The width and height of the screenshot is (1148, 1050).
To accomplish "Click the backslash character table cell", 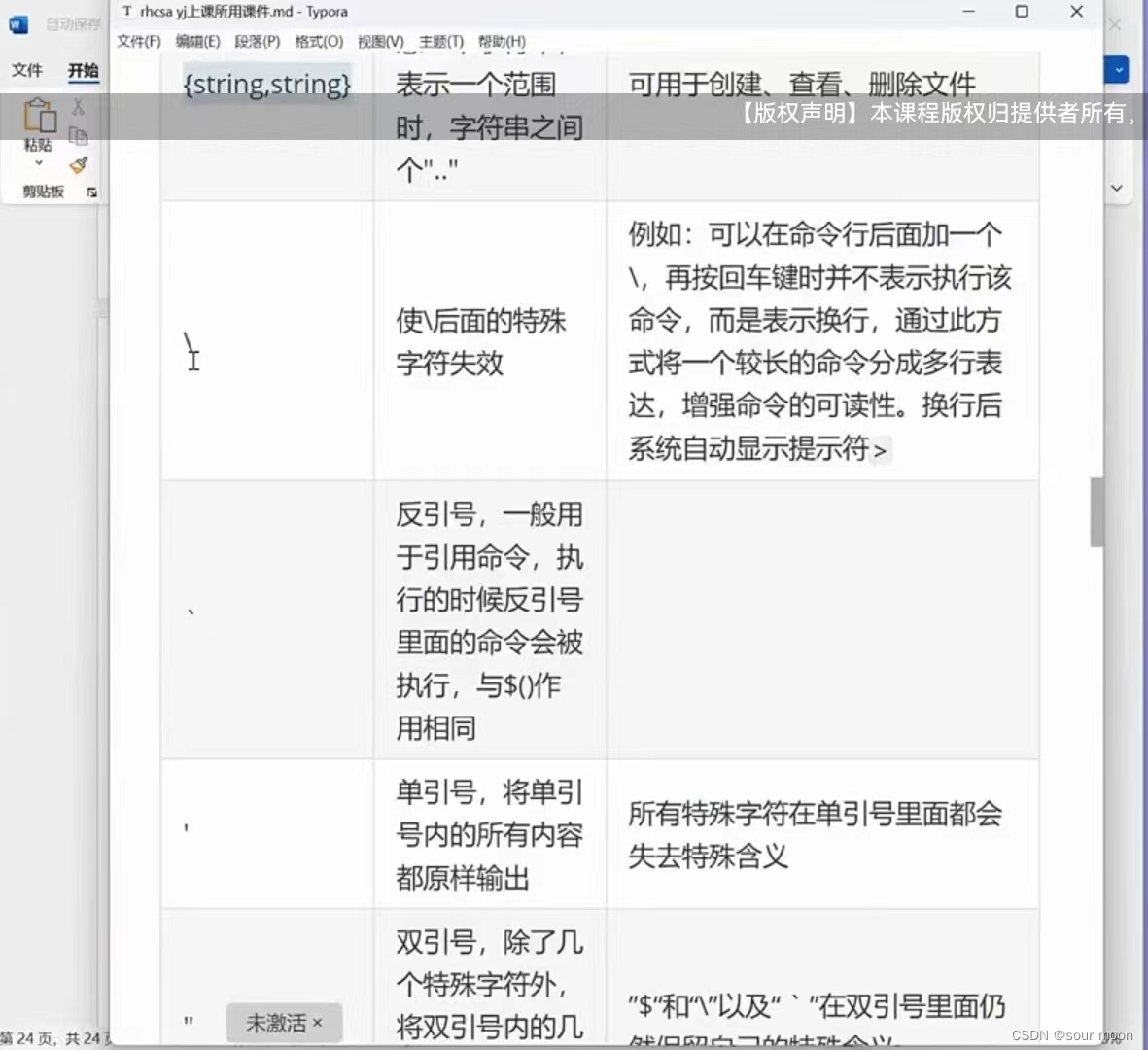I will (267, 340).
